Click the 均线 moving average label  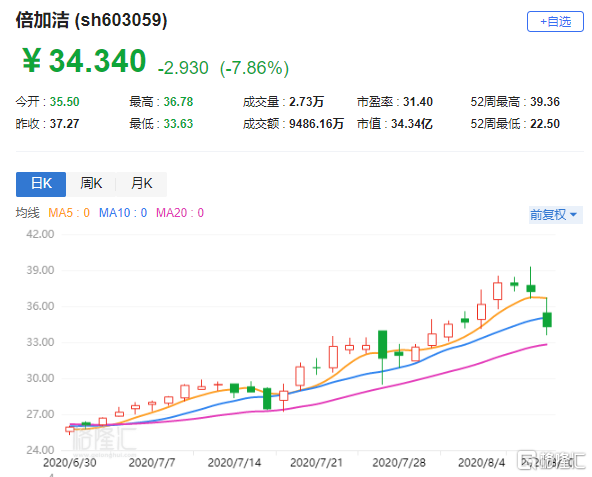click(27, 213)
